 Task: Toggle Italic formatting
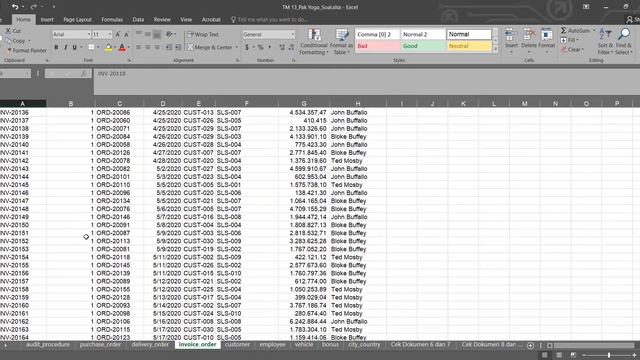pos(65,47)
